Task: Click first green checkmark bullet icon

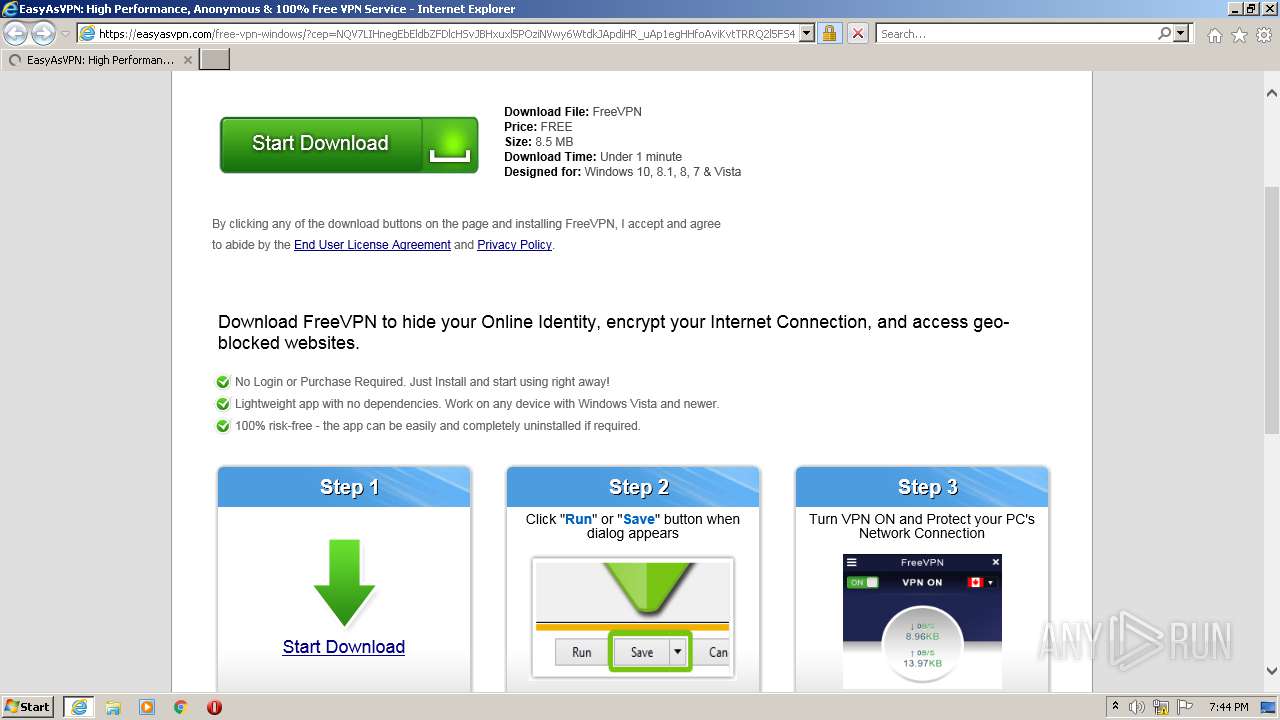Action: (x=223, y=382)
